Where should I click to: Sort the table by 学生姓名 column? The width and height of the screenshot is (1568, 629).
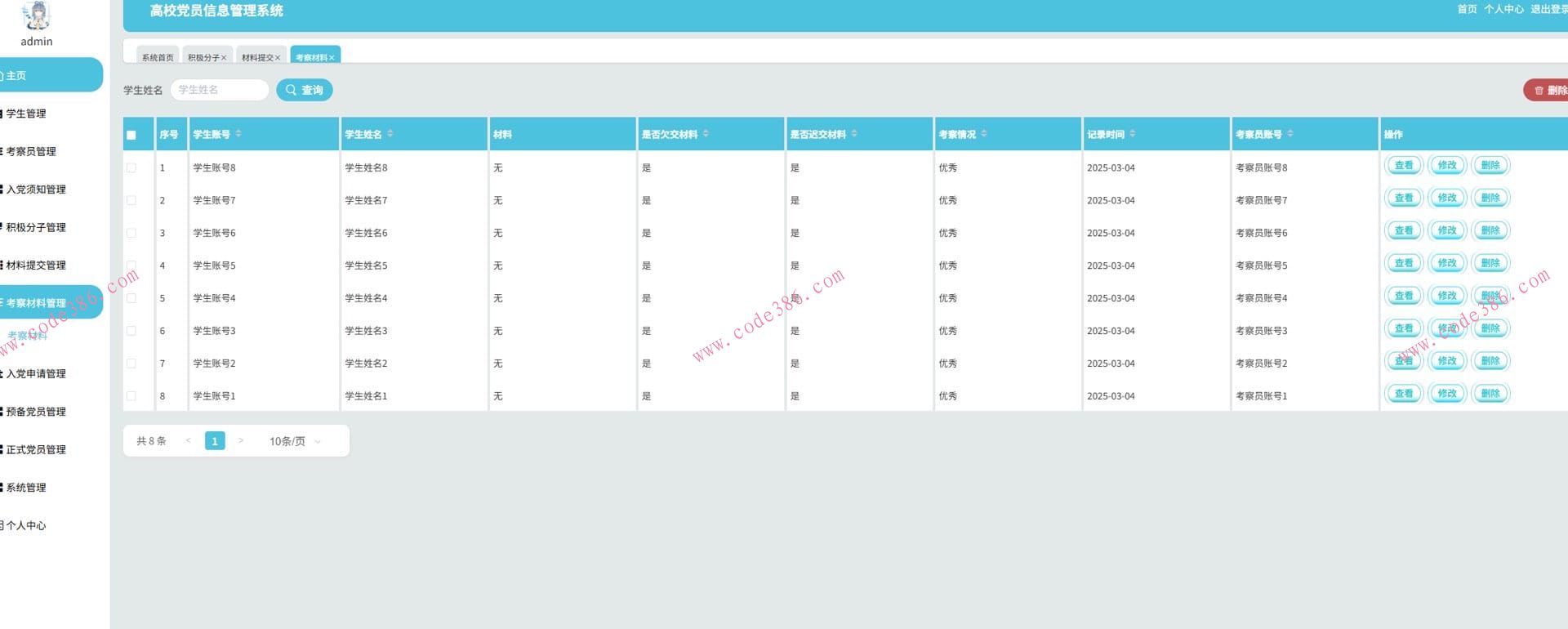click(390, 134)
